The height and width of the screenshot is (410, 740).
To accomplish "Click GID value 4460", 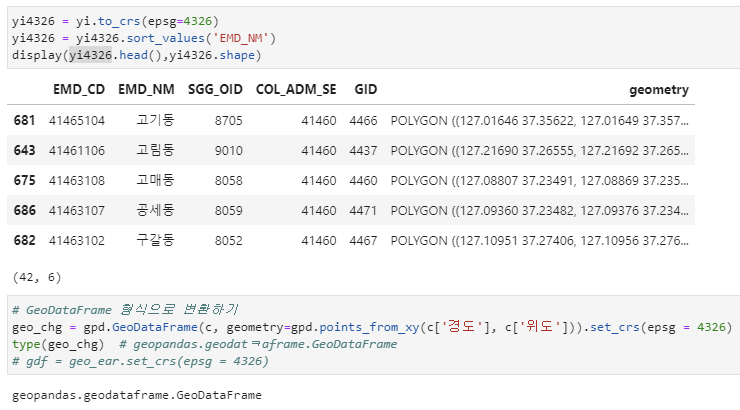I will click(x=363, y=181).
